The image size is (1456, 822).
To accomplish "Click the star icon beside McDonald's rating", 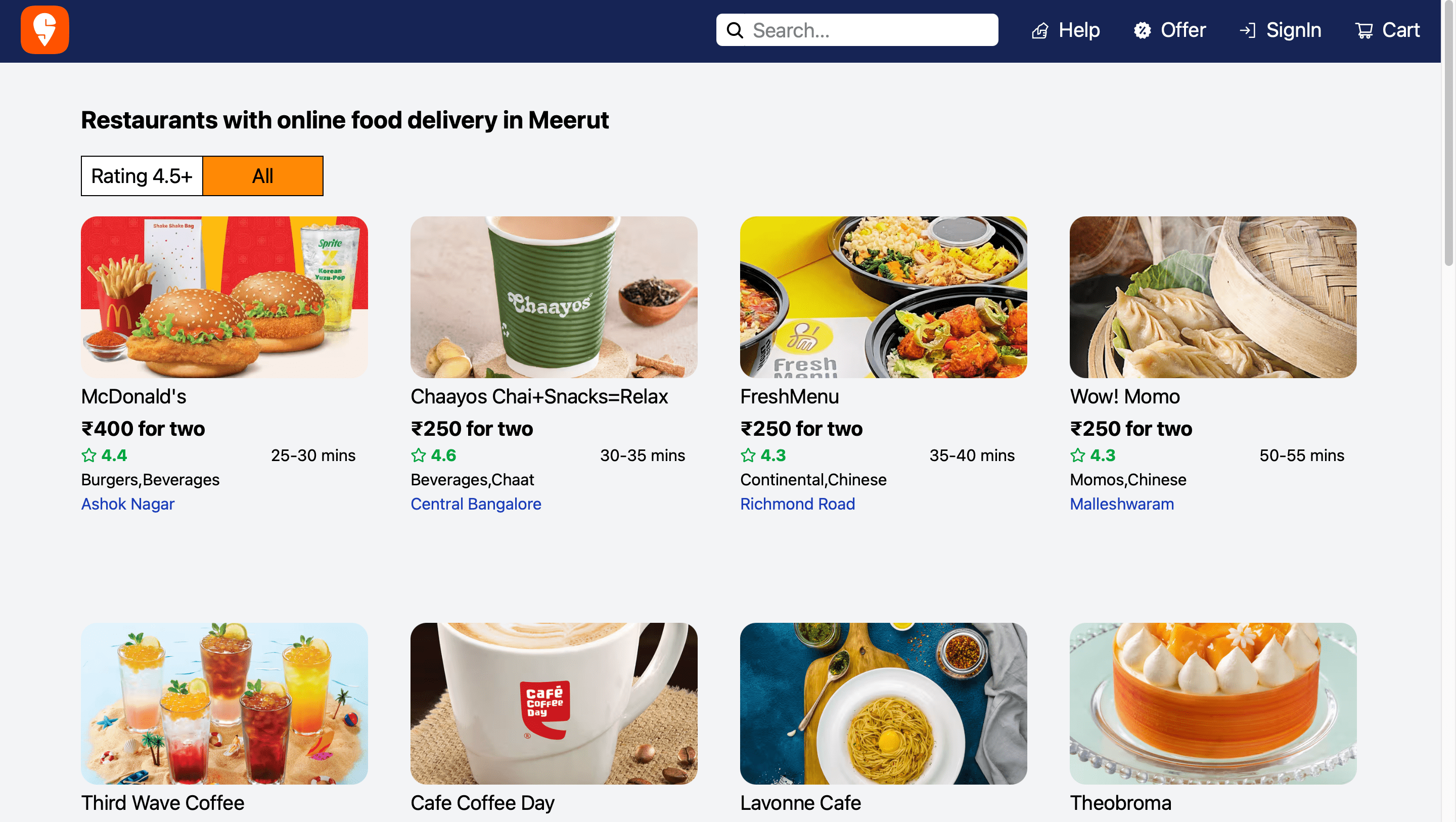I will coord(89,455).
